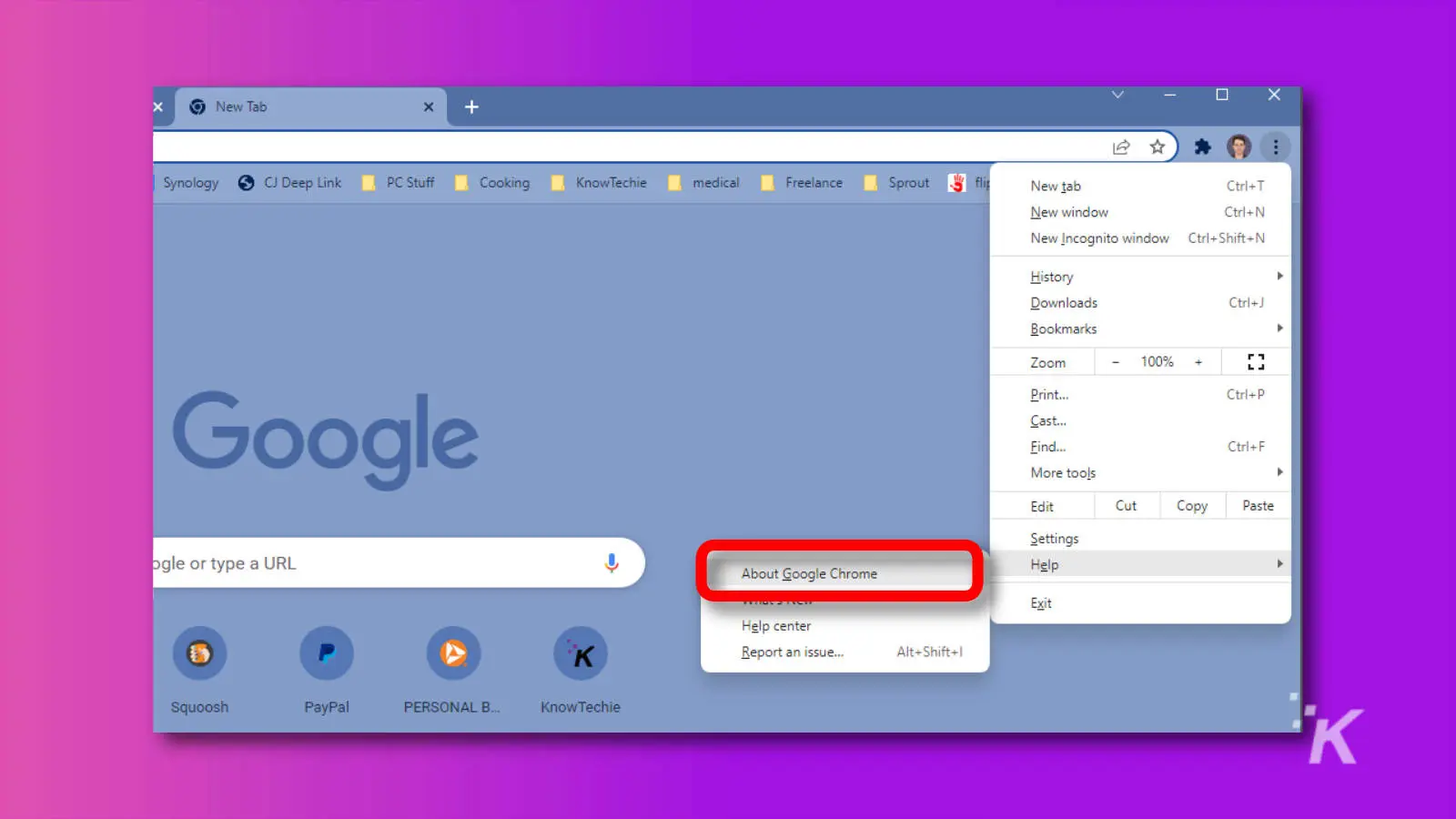Click Copy in the Edit row
This screenshot has width=1456, height=819.
(x=1192, y=506)
